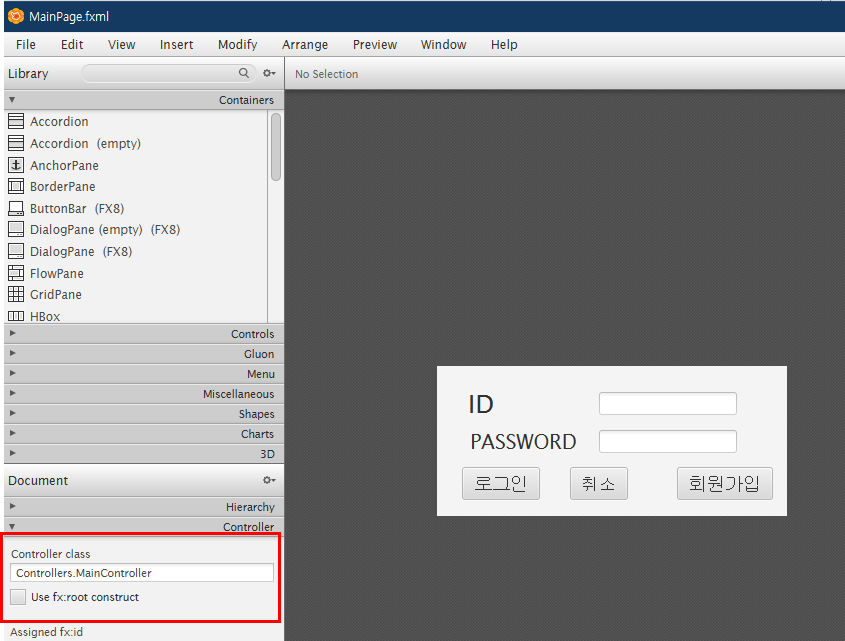Click the ButtonBar (FX8) icon
The height and width of the screenshot is (641, 845).
click(16, 208)
